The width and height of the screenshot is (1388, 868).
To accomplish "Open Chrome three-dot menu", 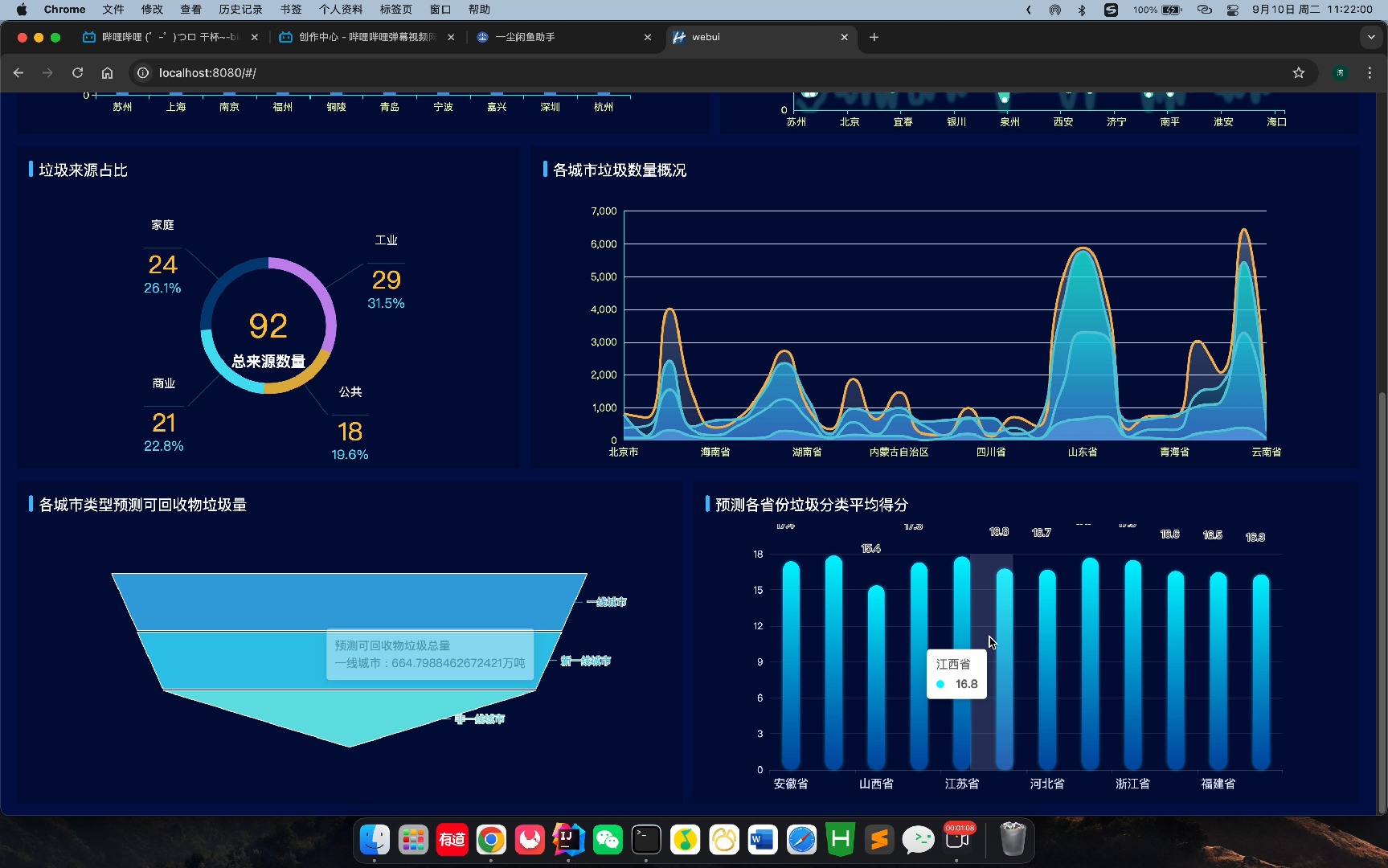I will [1370, 72].
